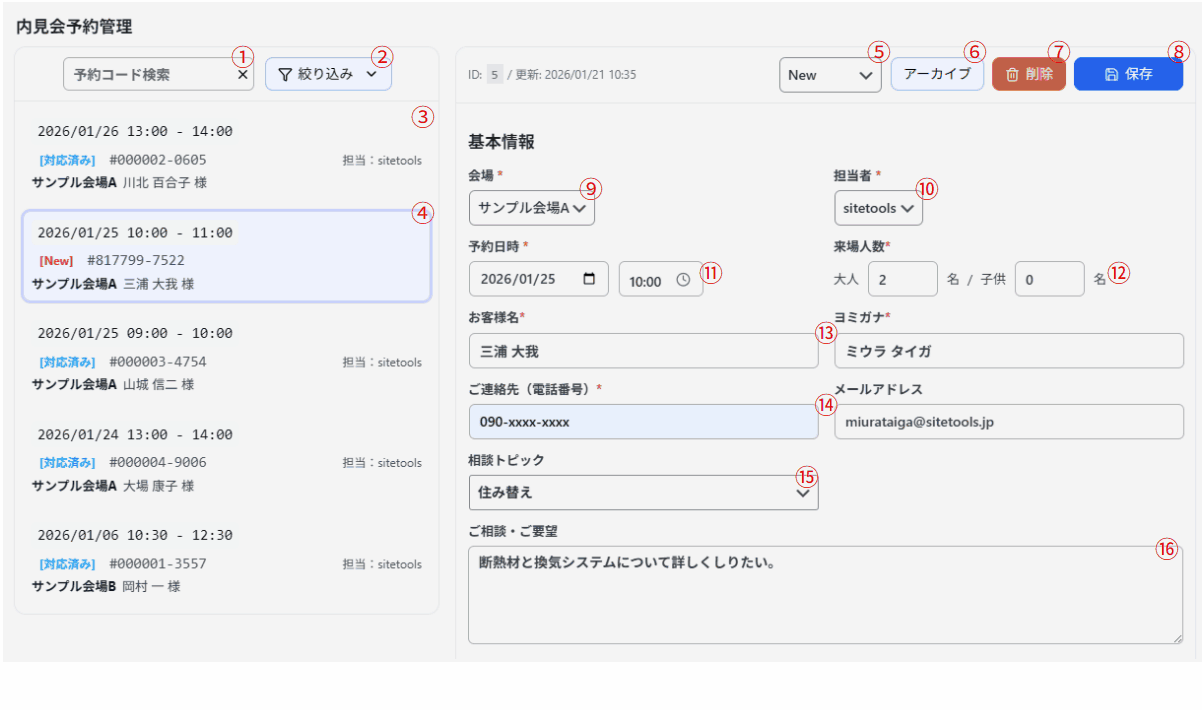The image size is (1202, 710).
Task: Click サンプル会場B on the 岡村 一 row
Action: [74, 586]
